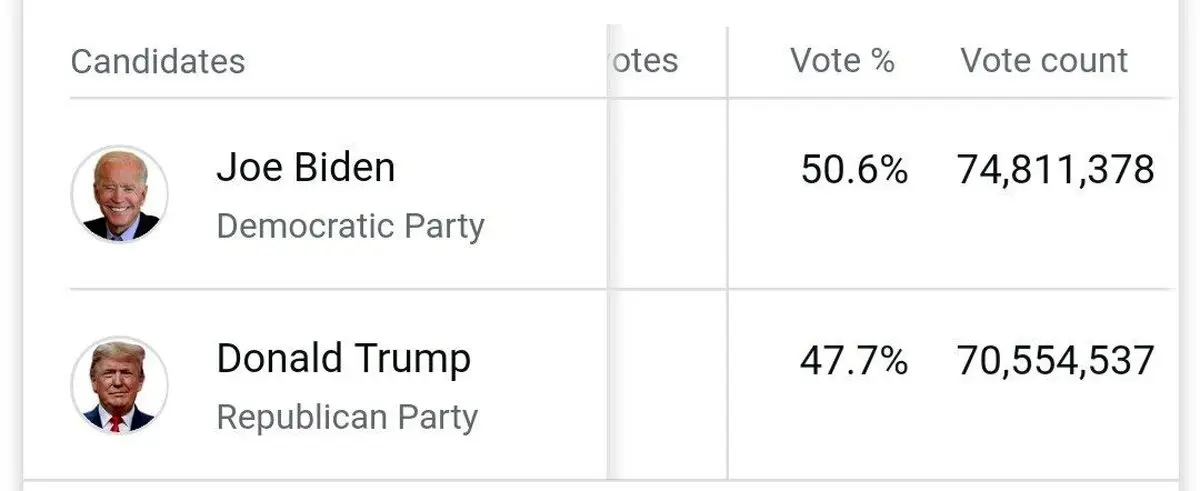Open the Donald Trump candidate name

[343, 358]
